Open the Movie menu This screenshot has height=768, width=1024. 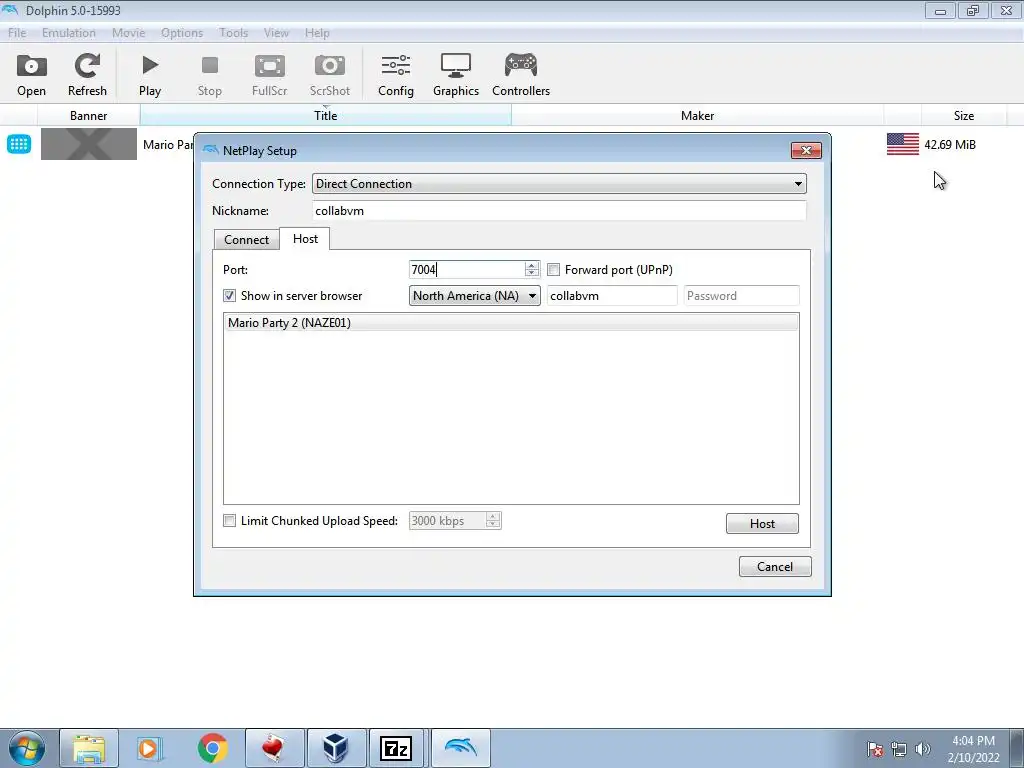pyautogui.click(x=129, y=33)
